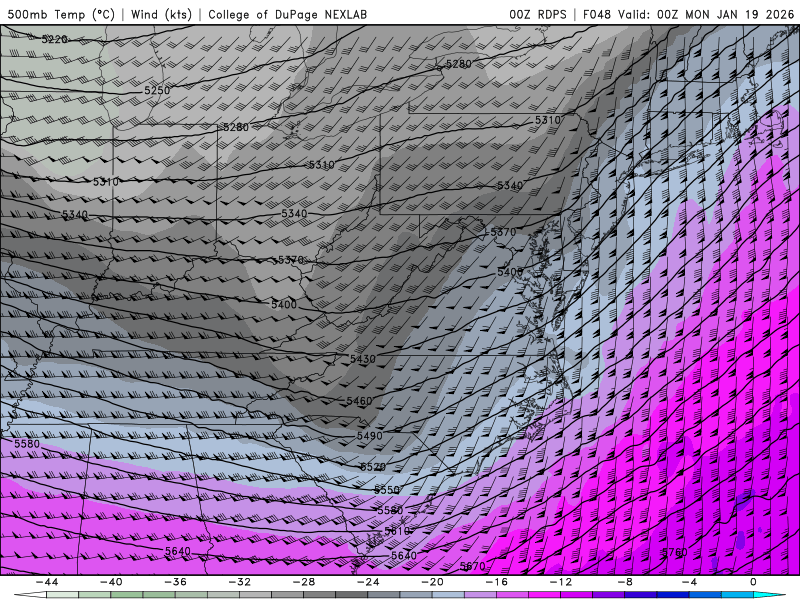Click the 5520 contour label
The height and width of the screenshot is (600, 800).
373,467
